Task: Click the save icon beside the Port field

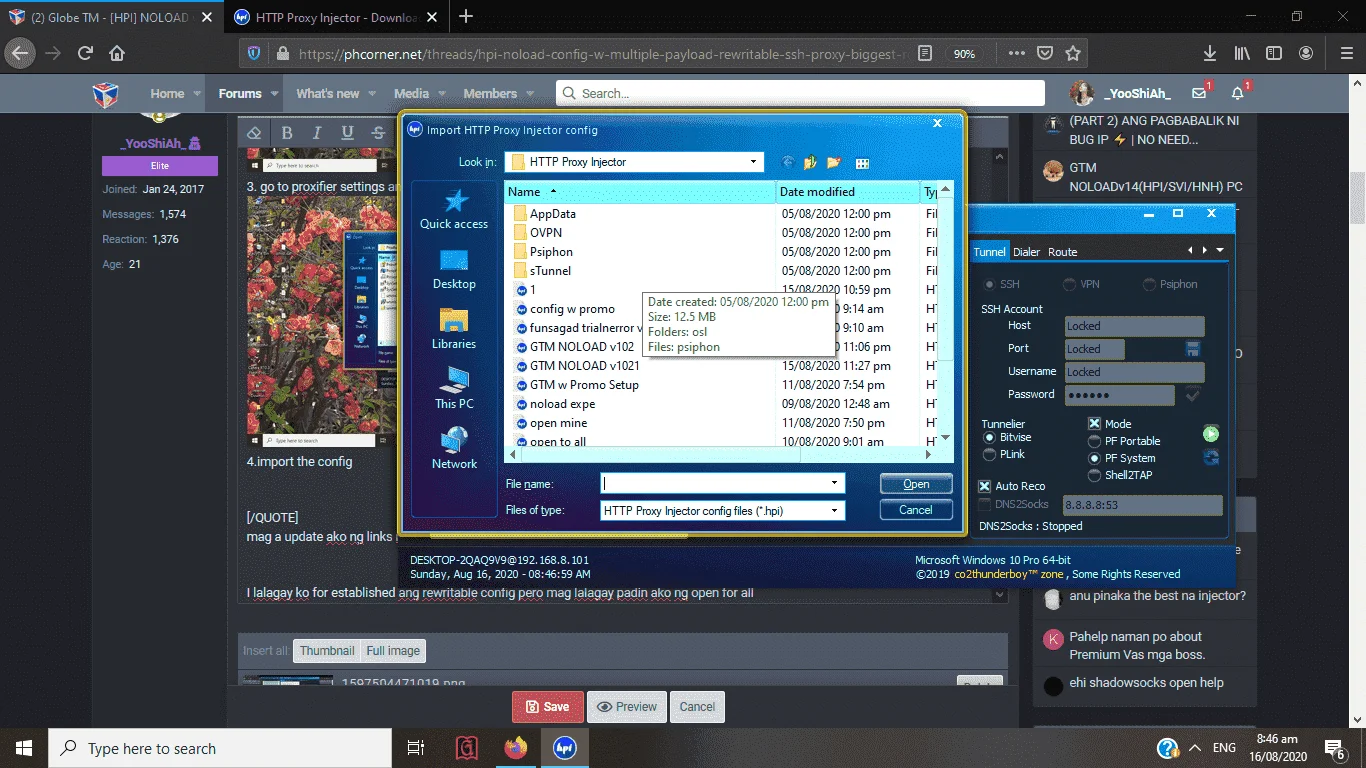Action: [1193, 348]
